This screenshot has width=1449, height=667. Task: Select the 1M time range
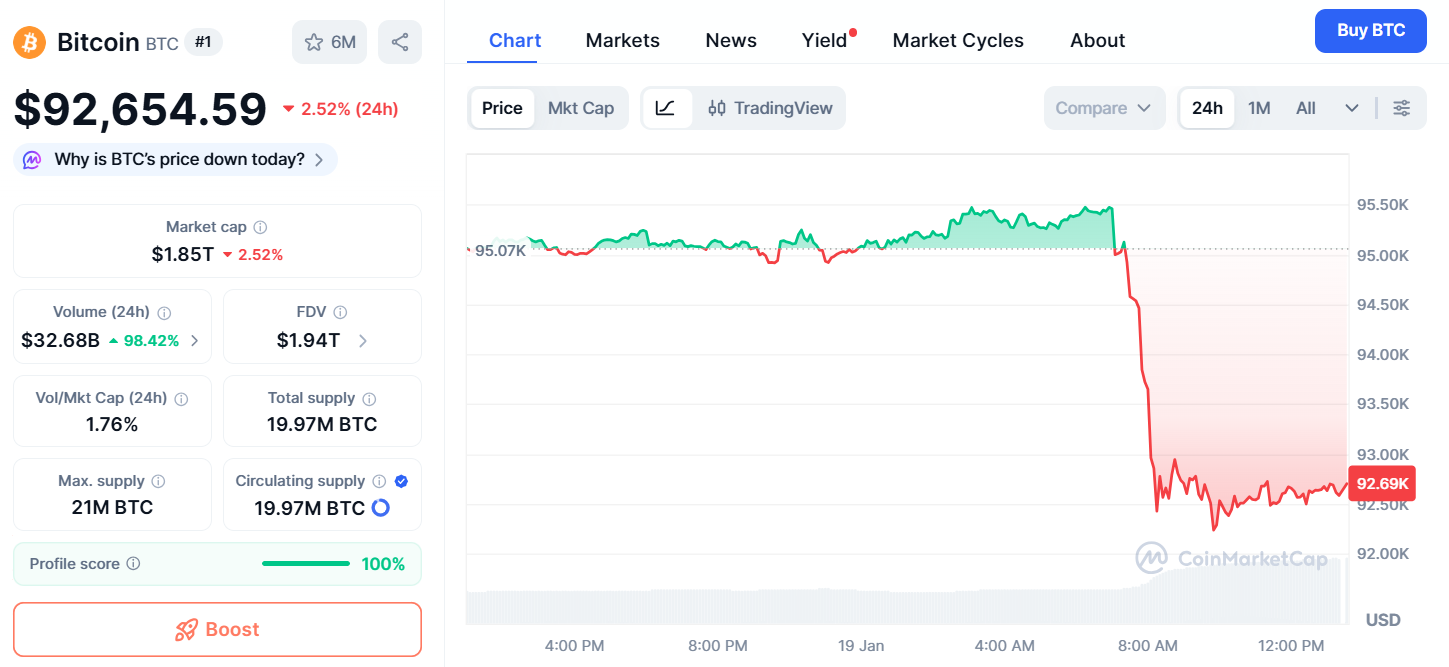[1259, 108]
